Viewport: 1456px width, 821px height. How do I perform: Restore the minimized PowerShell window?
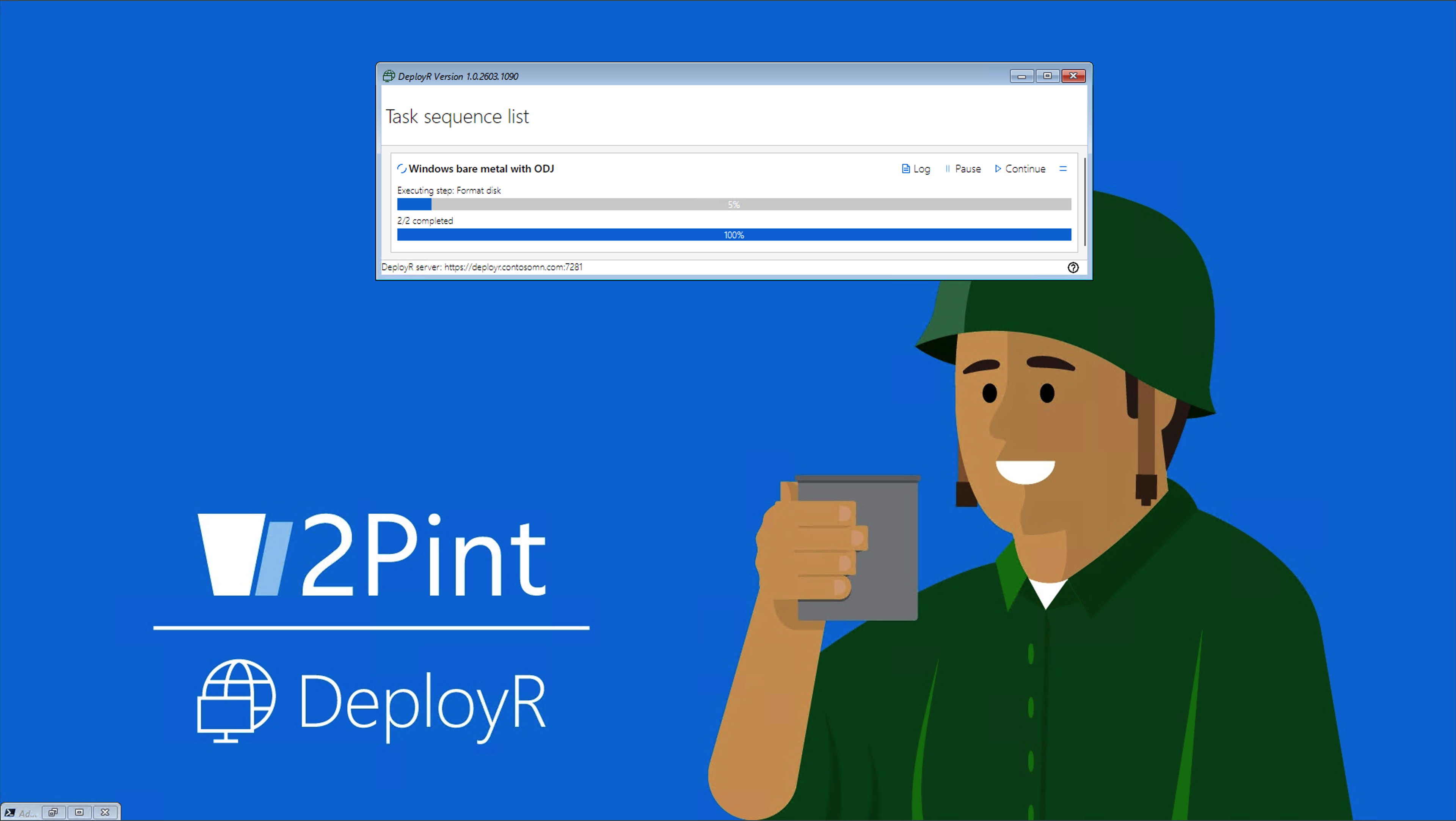point(53,813)
